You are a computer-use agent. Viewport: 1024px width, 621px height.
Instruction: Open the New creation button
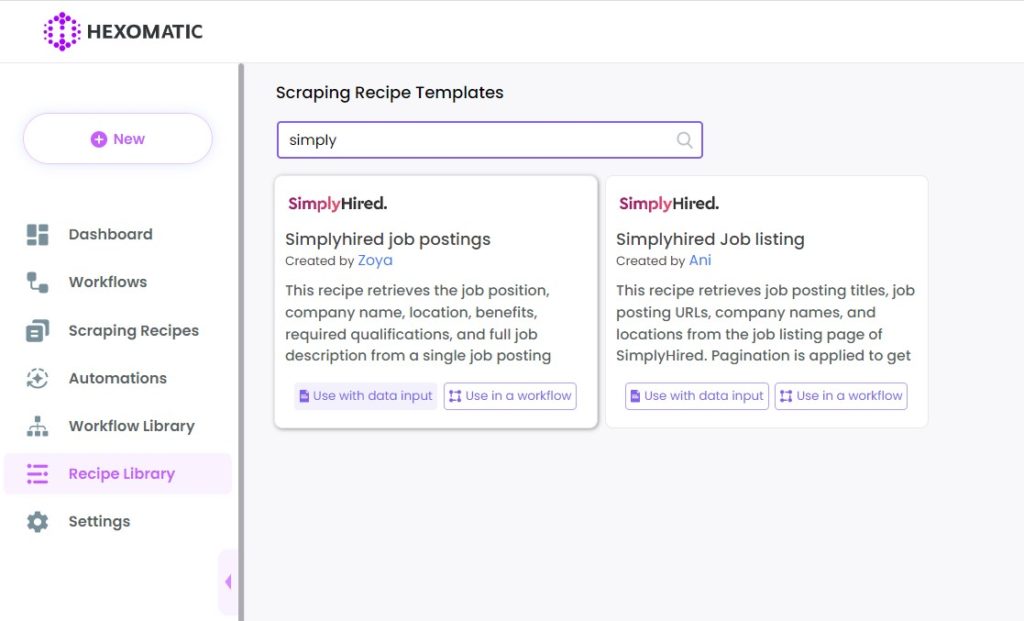point(118,138)
